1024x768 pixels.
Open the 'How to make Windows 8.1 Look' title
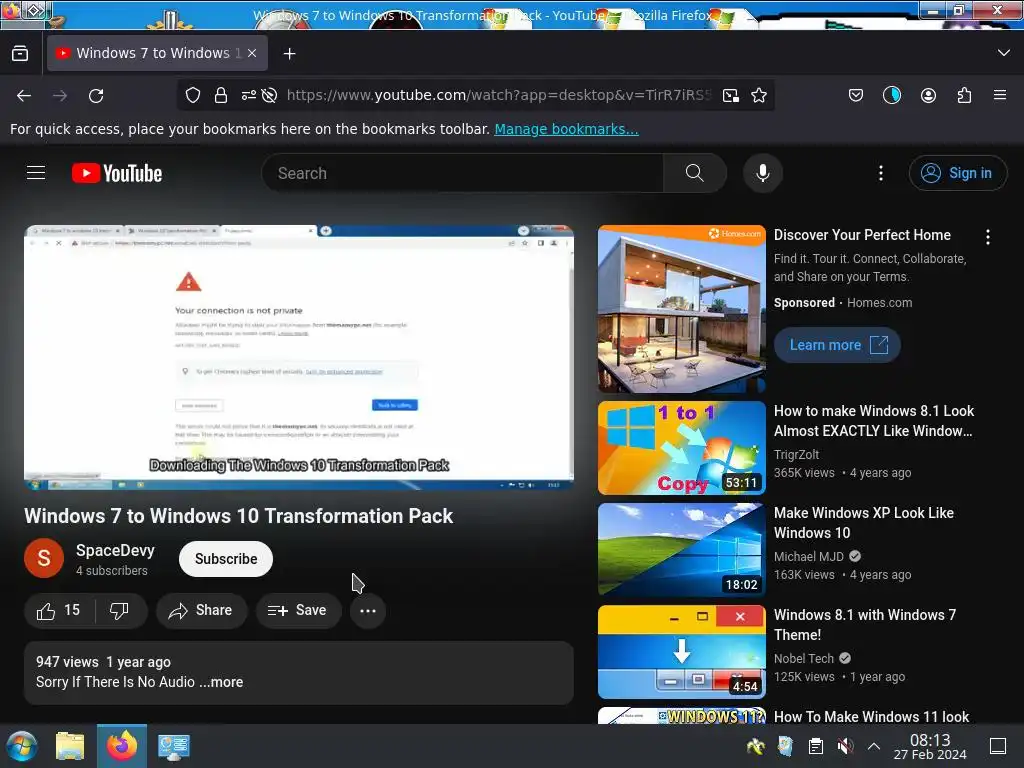874,421
